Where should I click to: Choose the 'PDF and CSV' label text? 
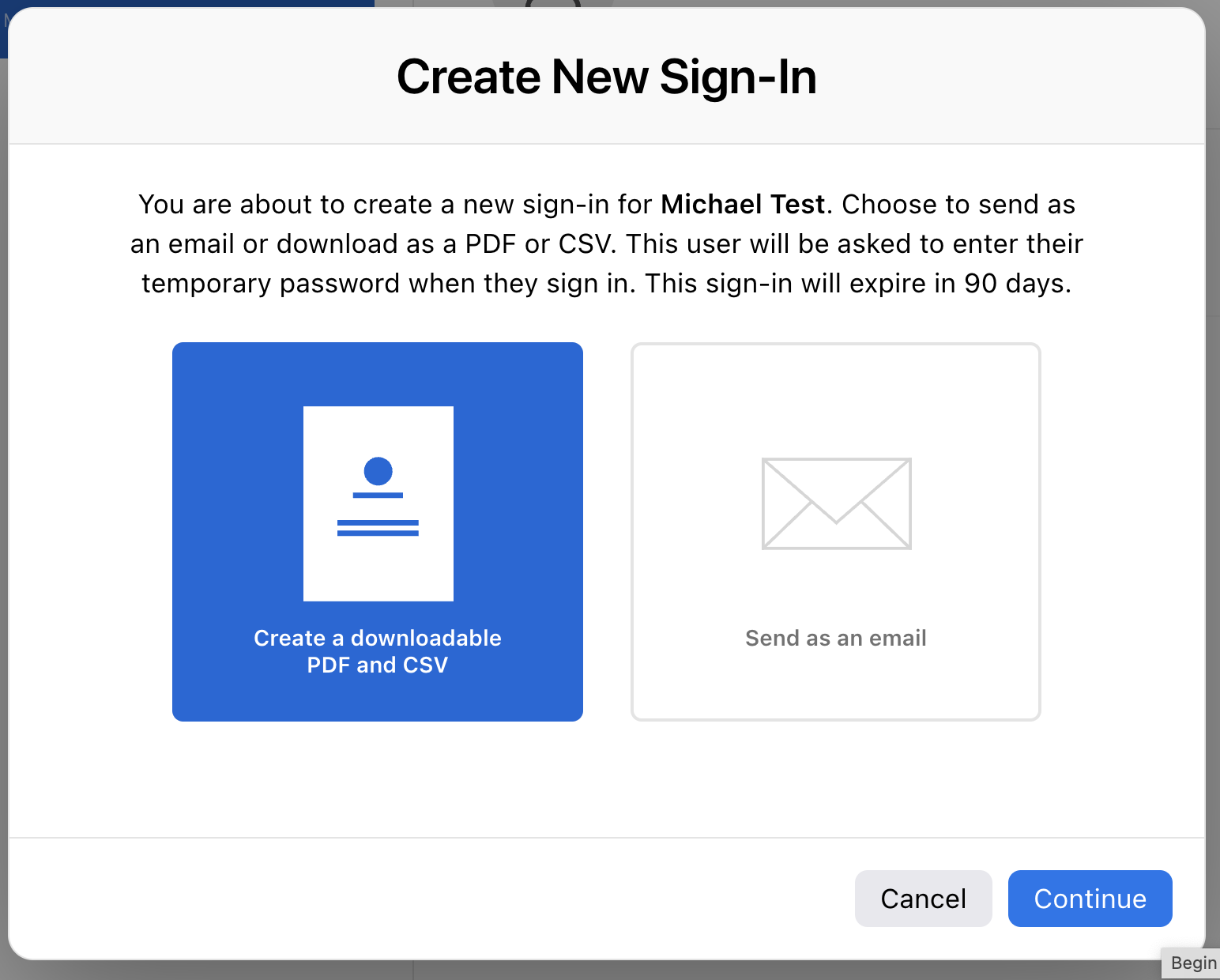378,665
